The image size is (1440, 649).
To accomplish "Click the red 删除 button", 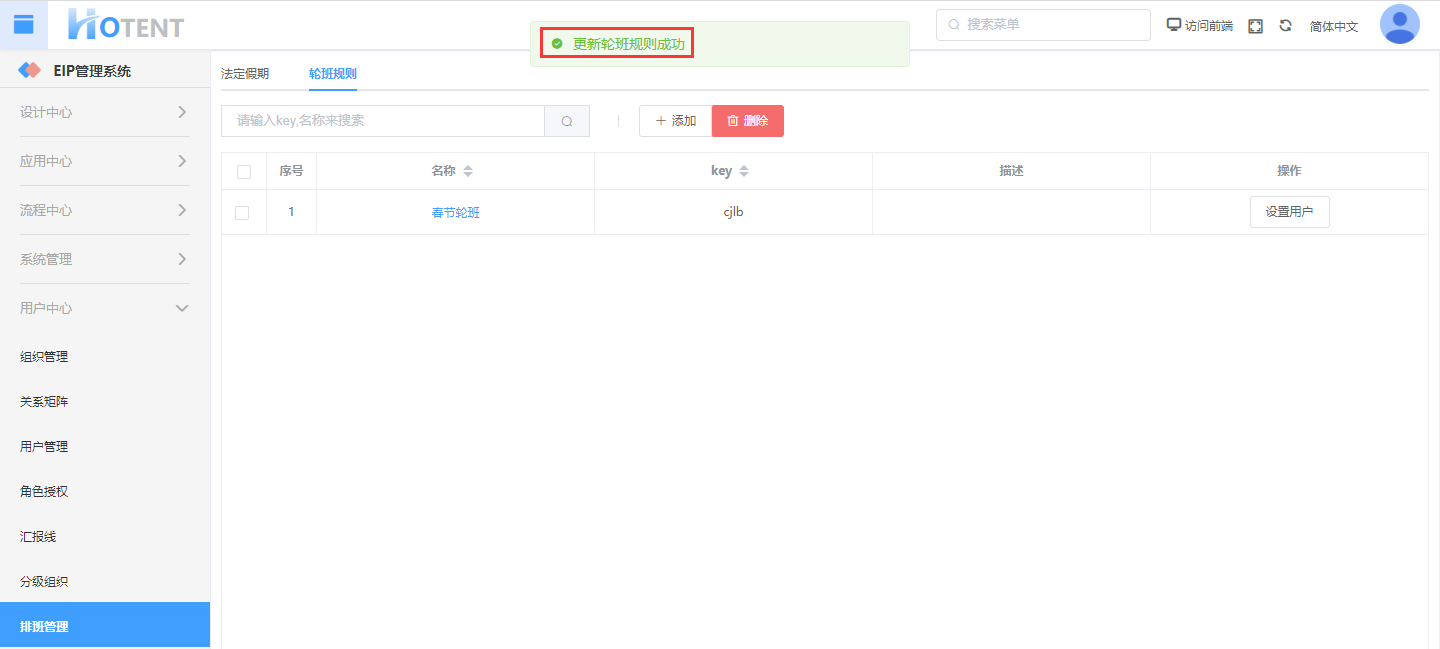I will tap(748, 121).
